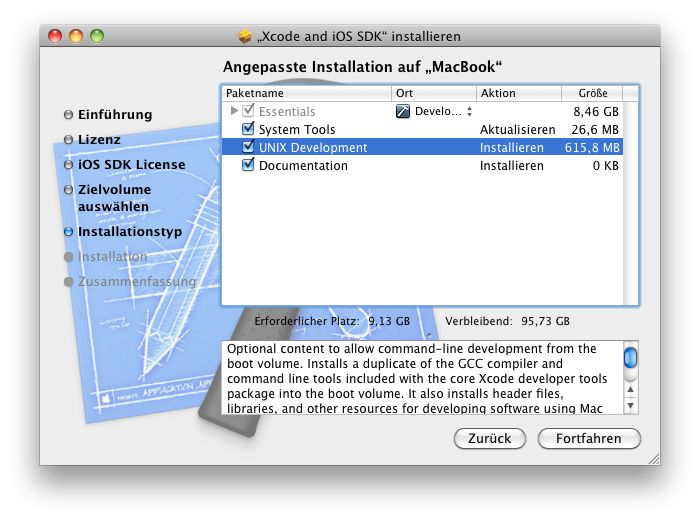Image resolution: width=700 pixels, height=520 pixels.
Task: Click the yellow minimize window button
Action: pyautogui.click(x=76, y=36)
